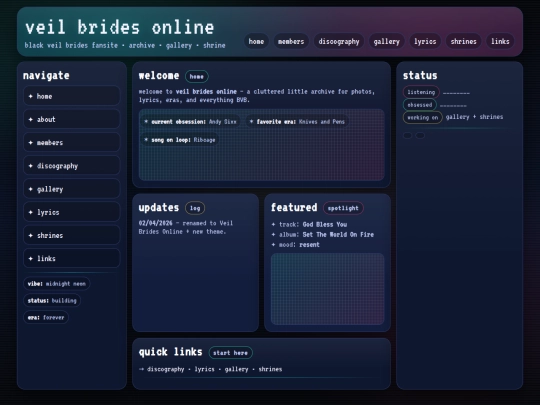Open shrines in the top navigation bar
This screenshot has height=405, width=540.
pyautogui.click(x=464, y=41)
